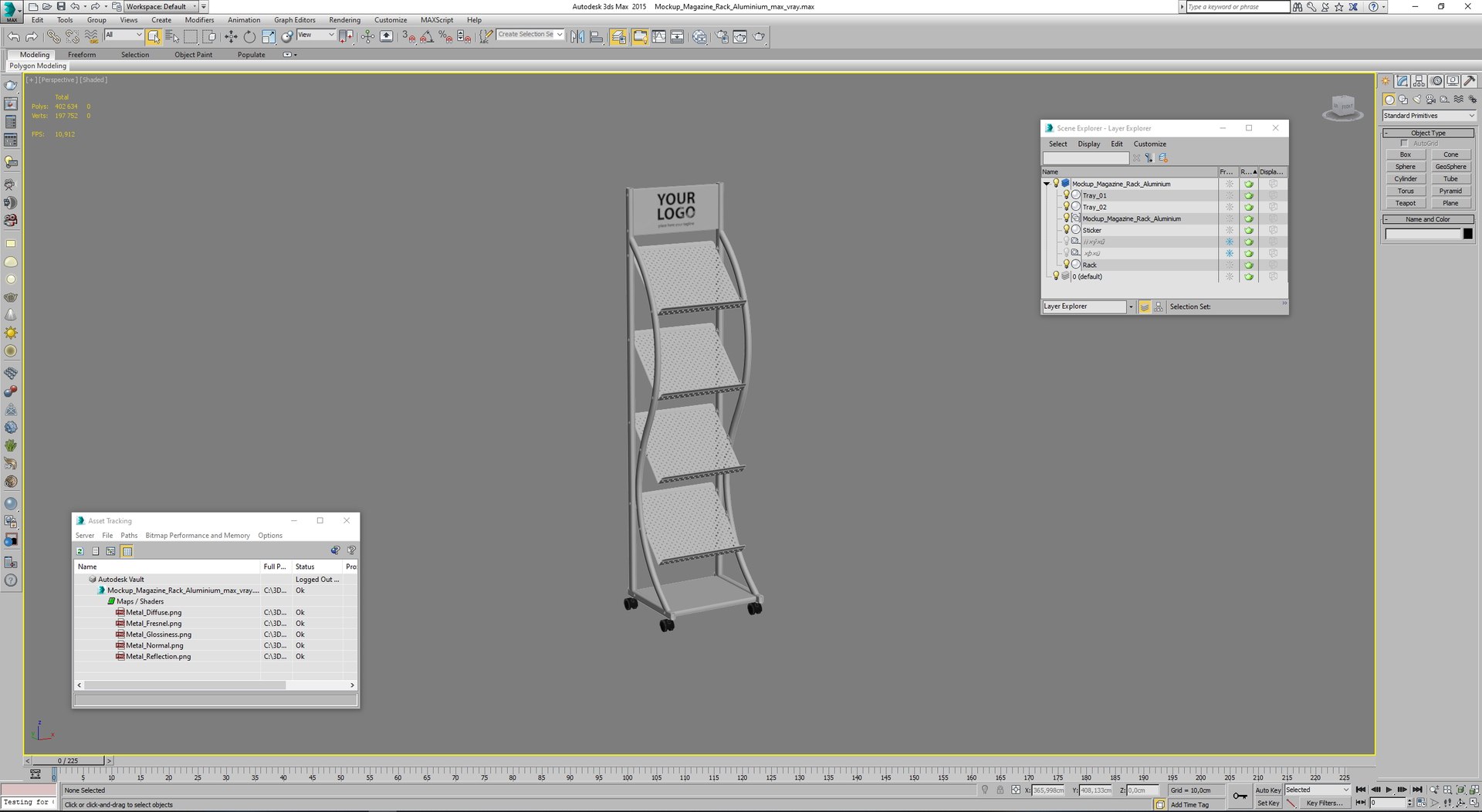Click the Cylinder primitive button
The image size is (1482, 812).
(1406, 179)
